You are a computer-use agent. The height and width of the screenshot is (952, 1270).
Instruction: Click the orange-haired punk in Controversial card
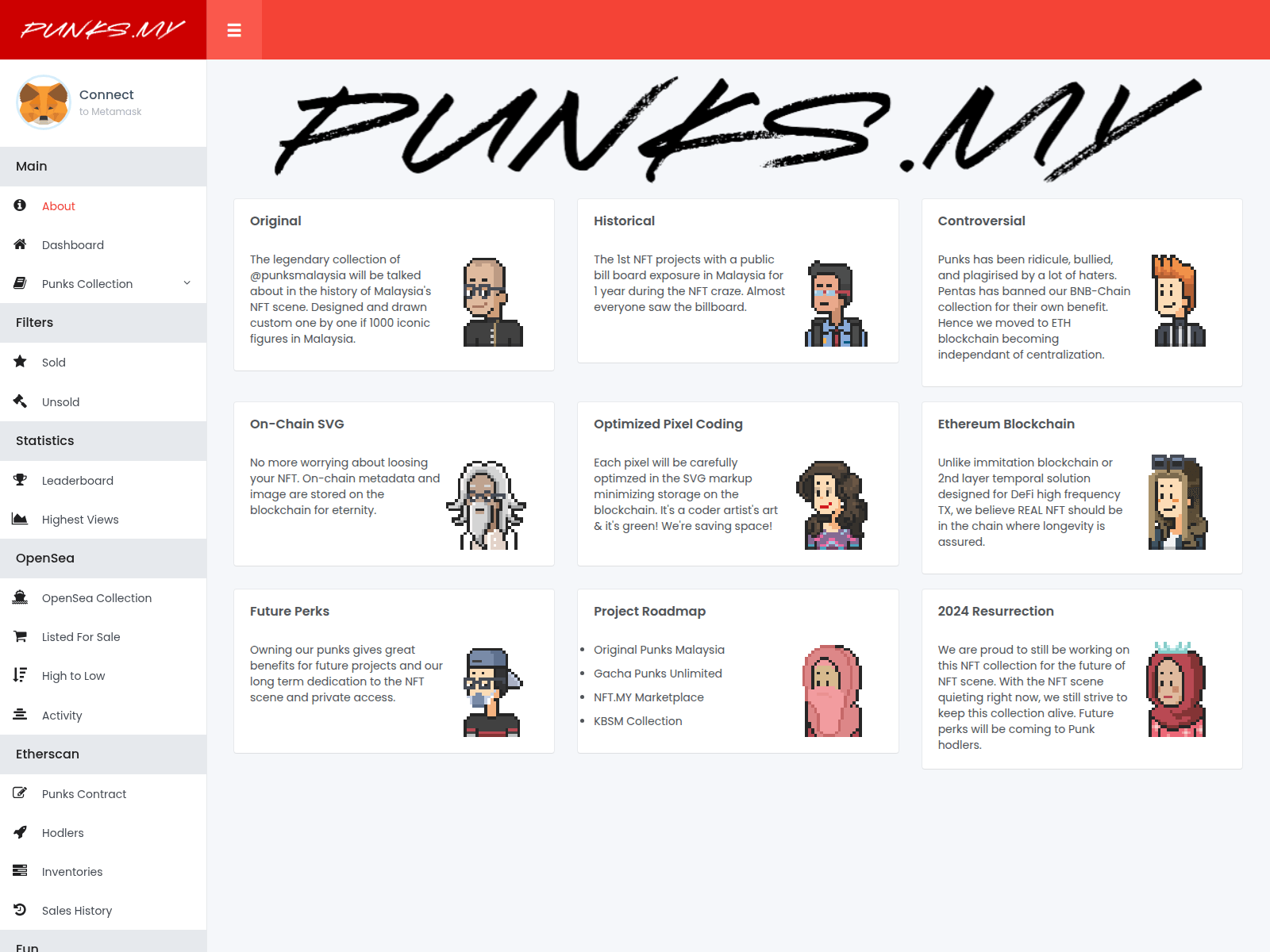click(x=1180, y=301)
